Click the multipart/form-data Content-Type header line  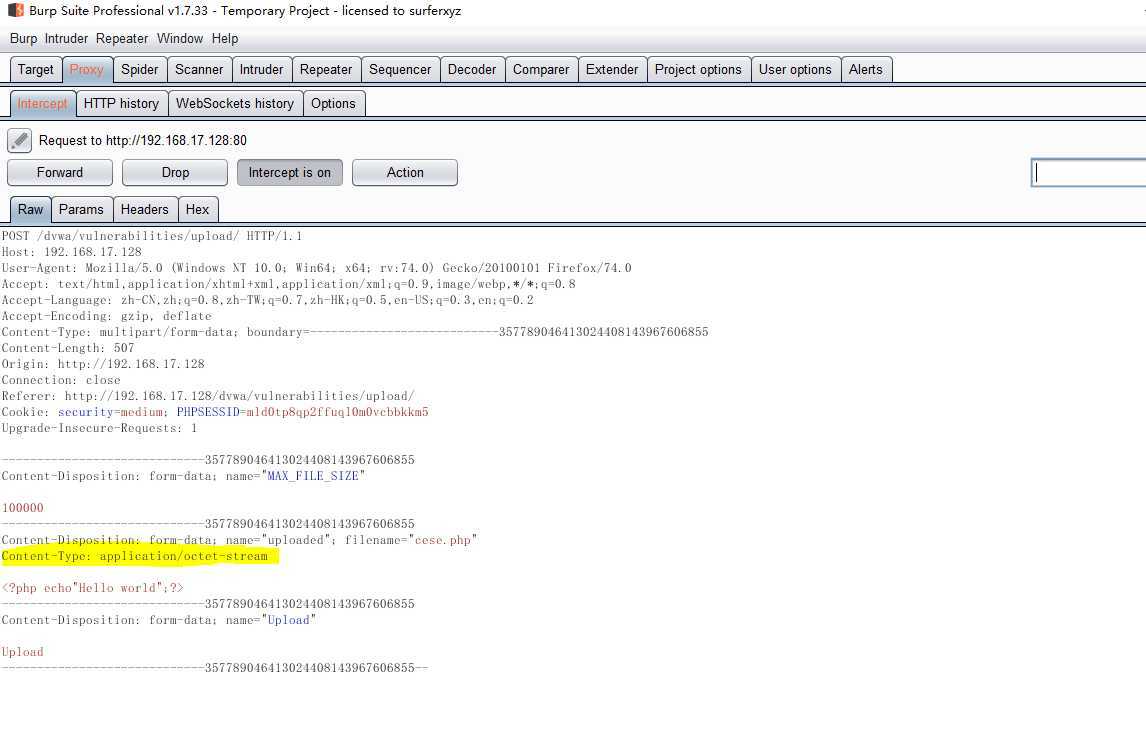(x=354, y=333)
